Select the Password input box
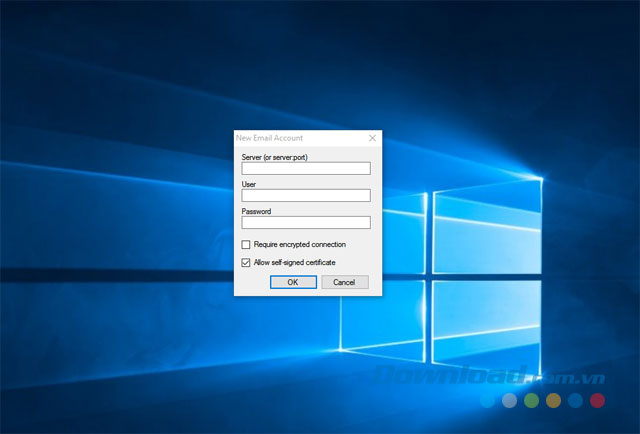This screenshot has height=434, width=640. [x=306, y=223]
